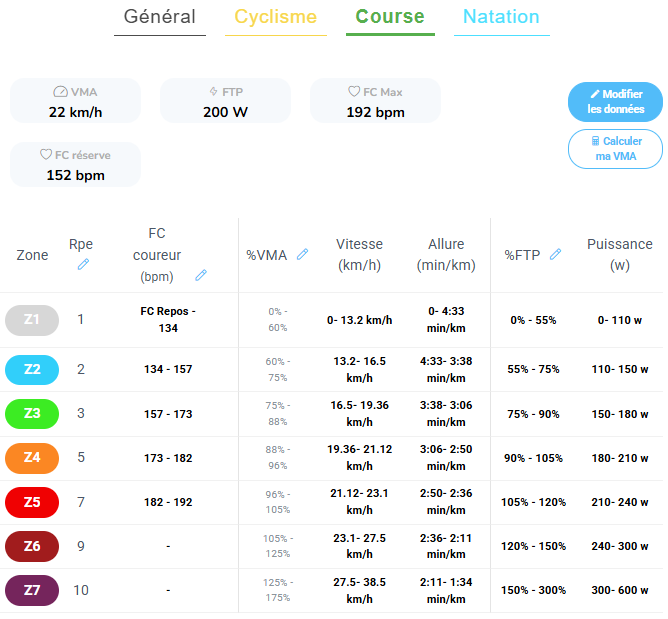Viewport: 668px width, 619px height.
Task: Click the VMA speedometer icon
Action: tap(60, 92)
